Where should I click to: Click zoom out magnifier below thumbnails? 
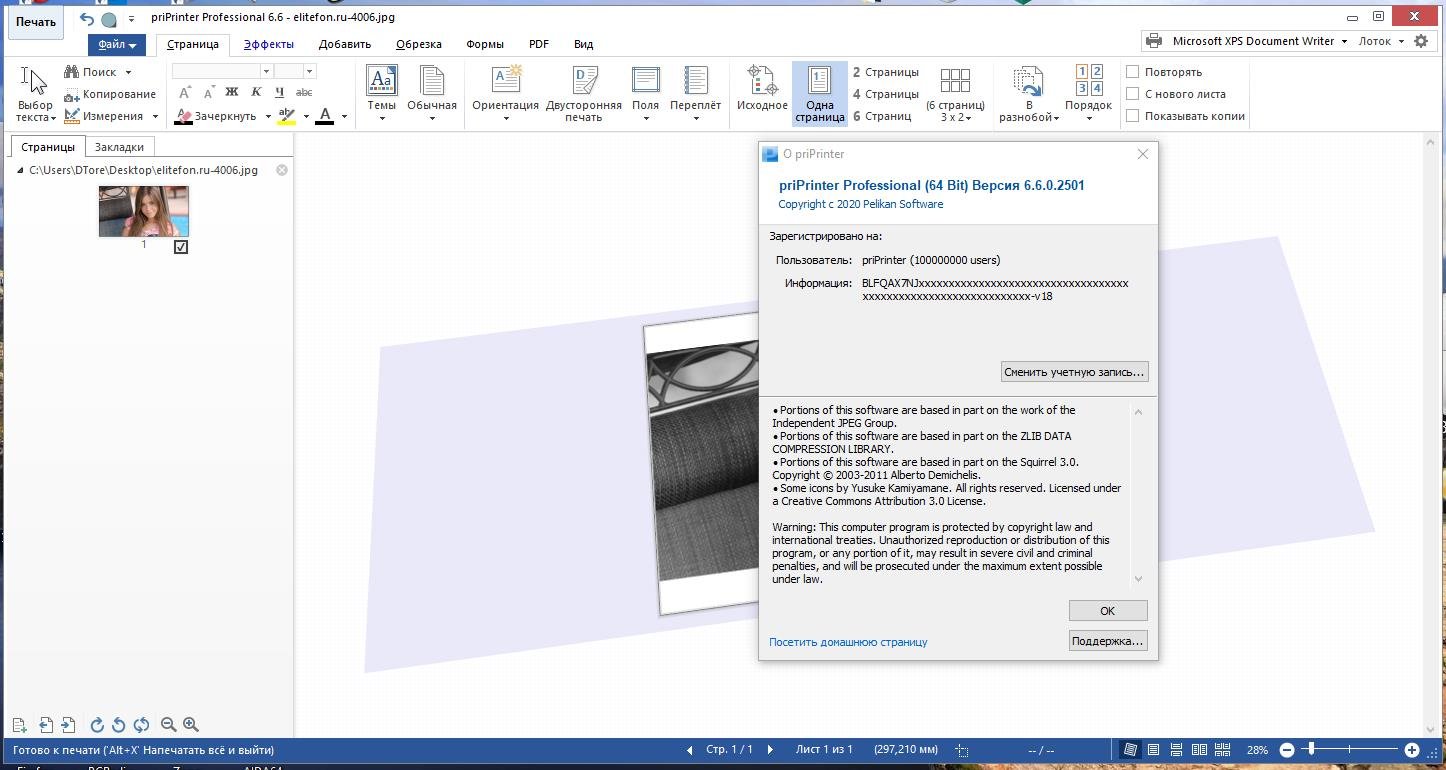[168, 725]
